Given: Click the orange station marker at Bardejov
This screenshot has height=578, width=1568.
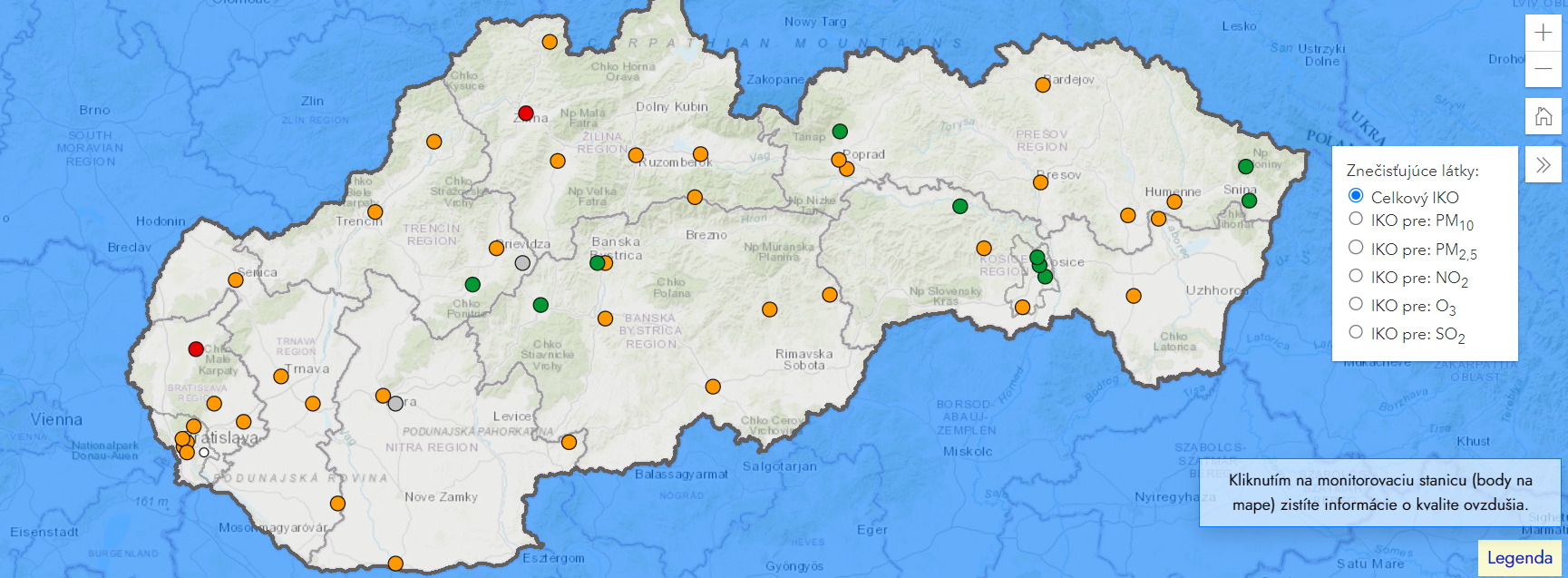Looking at the screenshot, I should click(1043, 84).
